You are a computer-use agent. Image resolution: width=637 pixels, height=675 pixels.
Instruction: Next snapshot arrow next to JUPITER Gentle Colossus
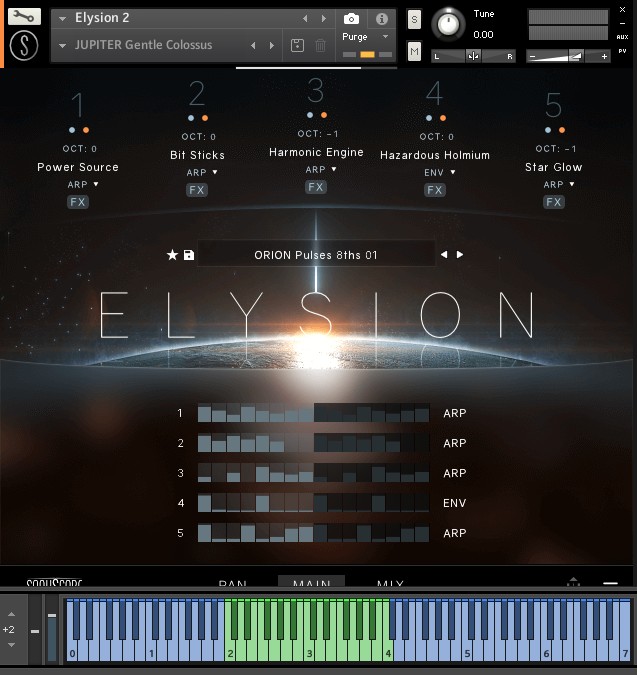(272, 45)
